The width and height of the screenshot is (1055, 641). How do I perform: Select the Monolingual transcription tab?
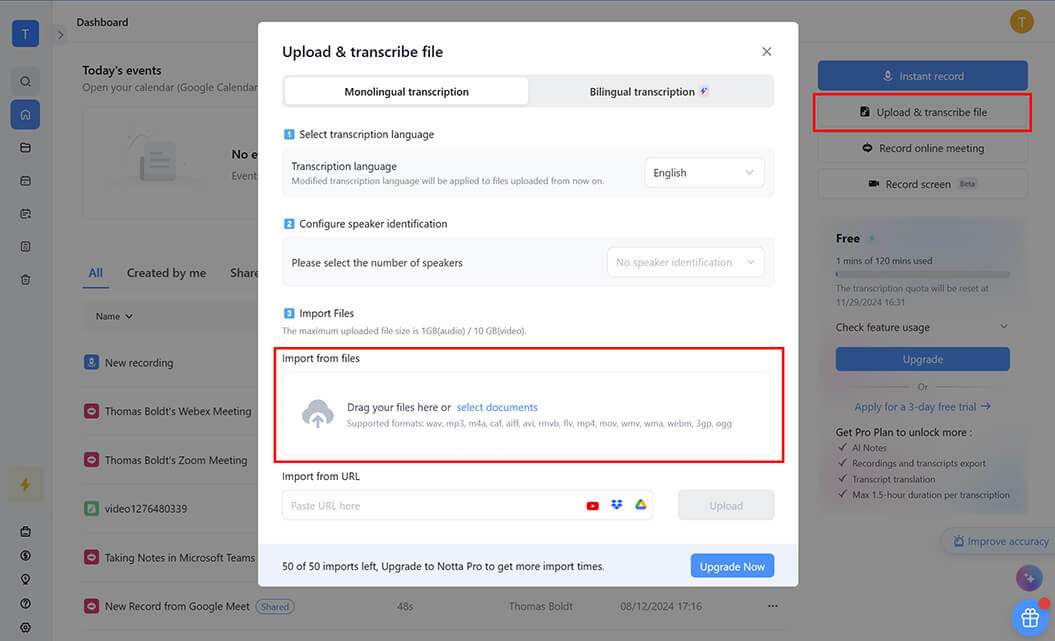tap(406, 91)
